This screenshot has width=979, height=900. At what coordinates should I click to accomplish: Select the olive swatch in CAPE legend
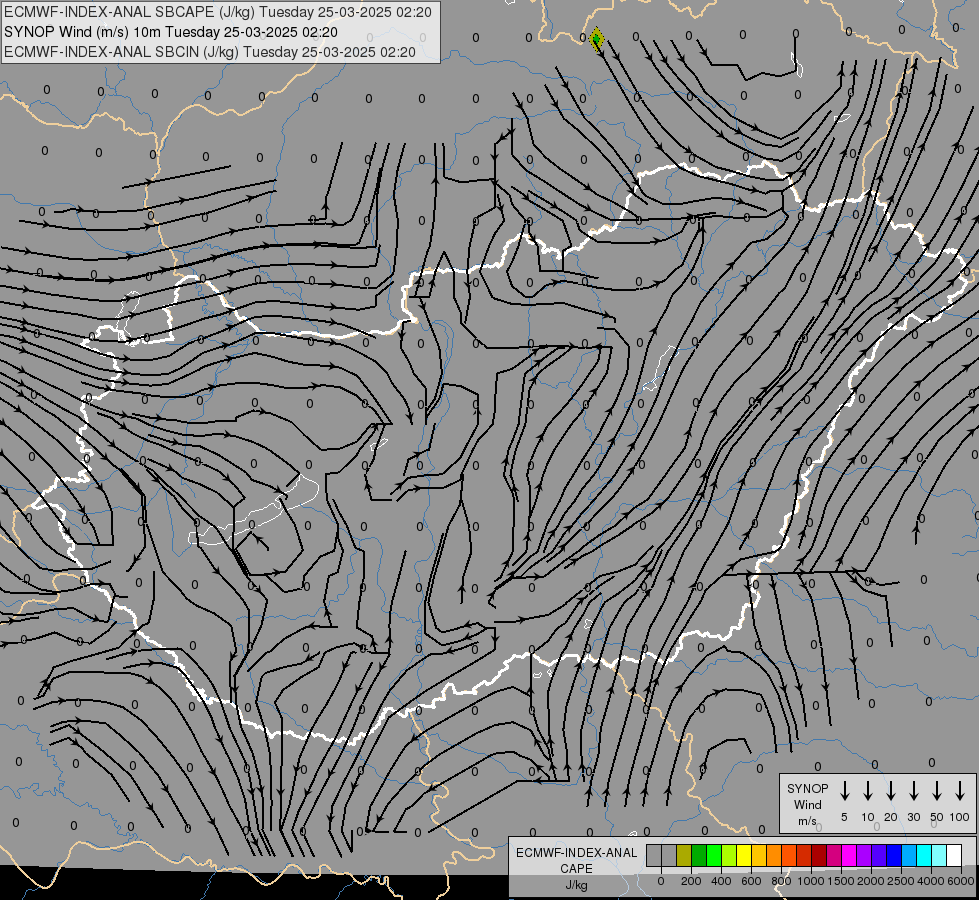click(x=684, y=855)
